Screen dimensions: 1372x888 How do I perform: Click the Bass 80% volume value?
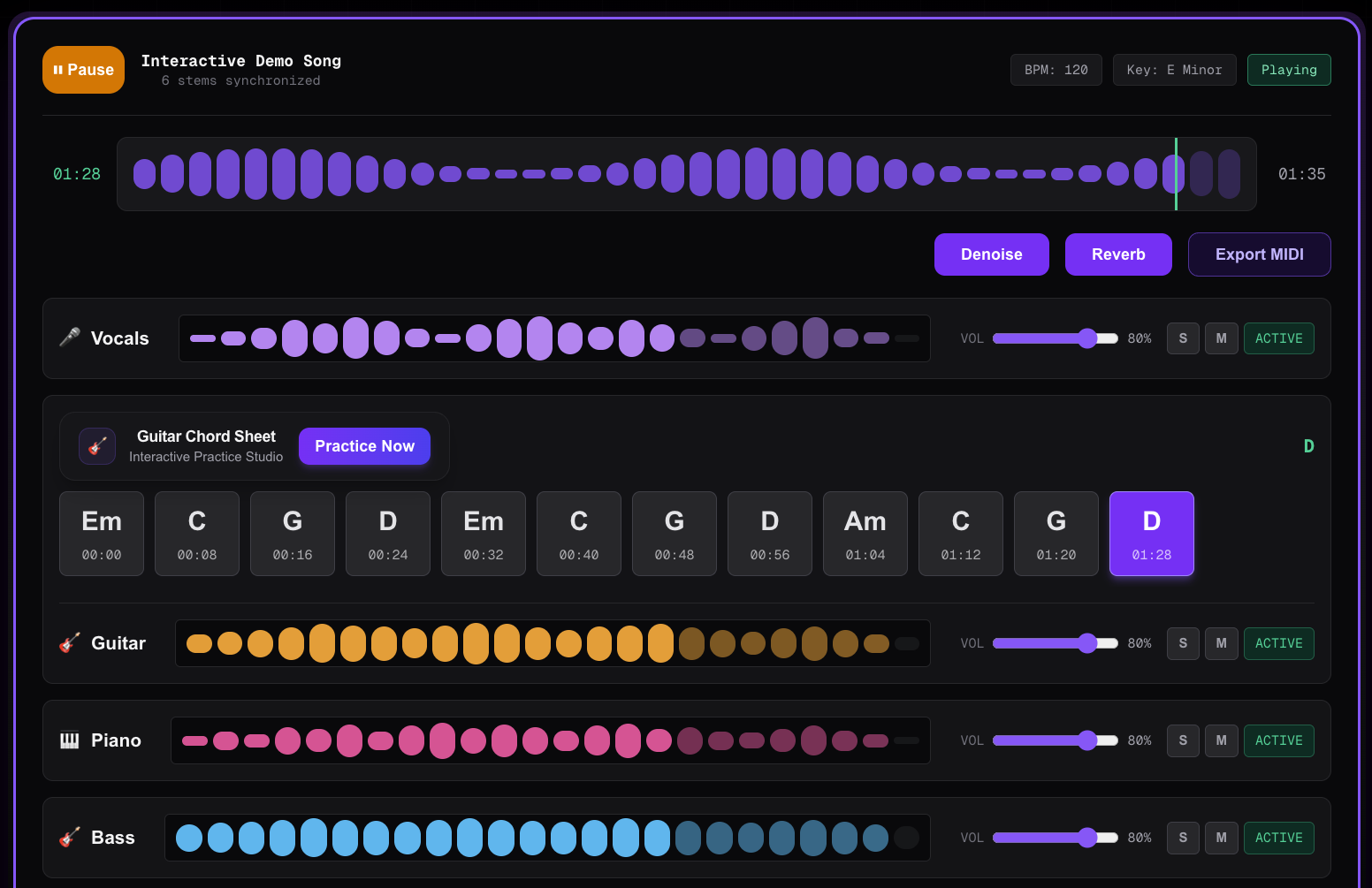pyautogui.click(x=1140, y=838)
